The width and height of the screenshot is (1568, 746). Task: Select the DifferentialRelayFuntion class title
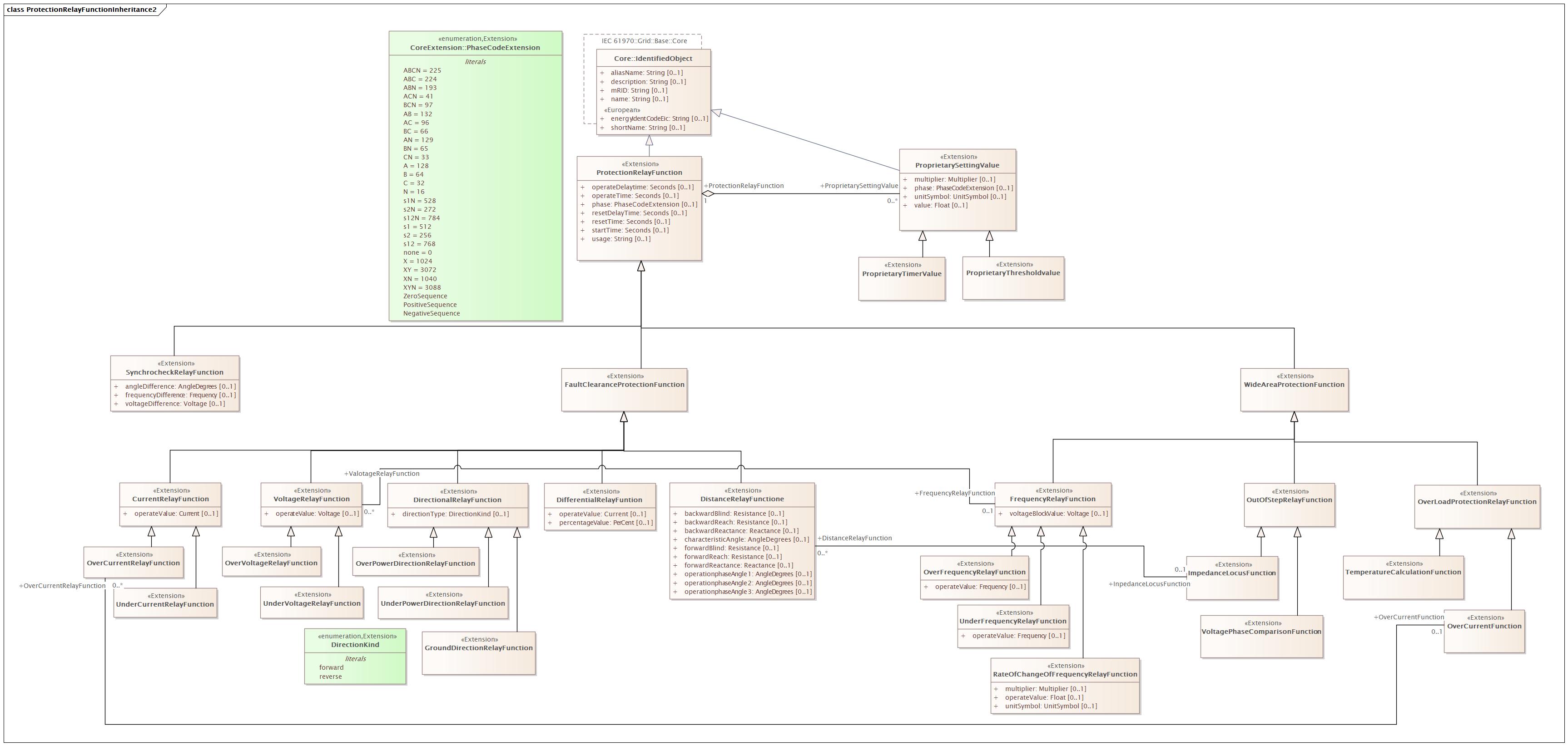pyautogui.click(x=599, y=500)
